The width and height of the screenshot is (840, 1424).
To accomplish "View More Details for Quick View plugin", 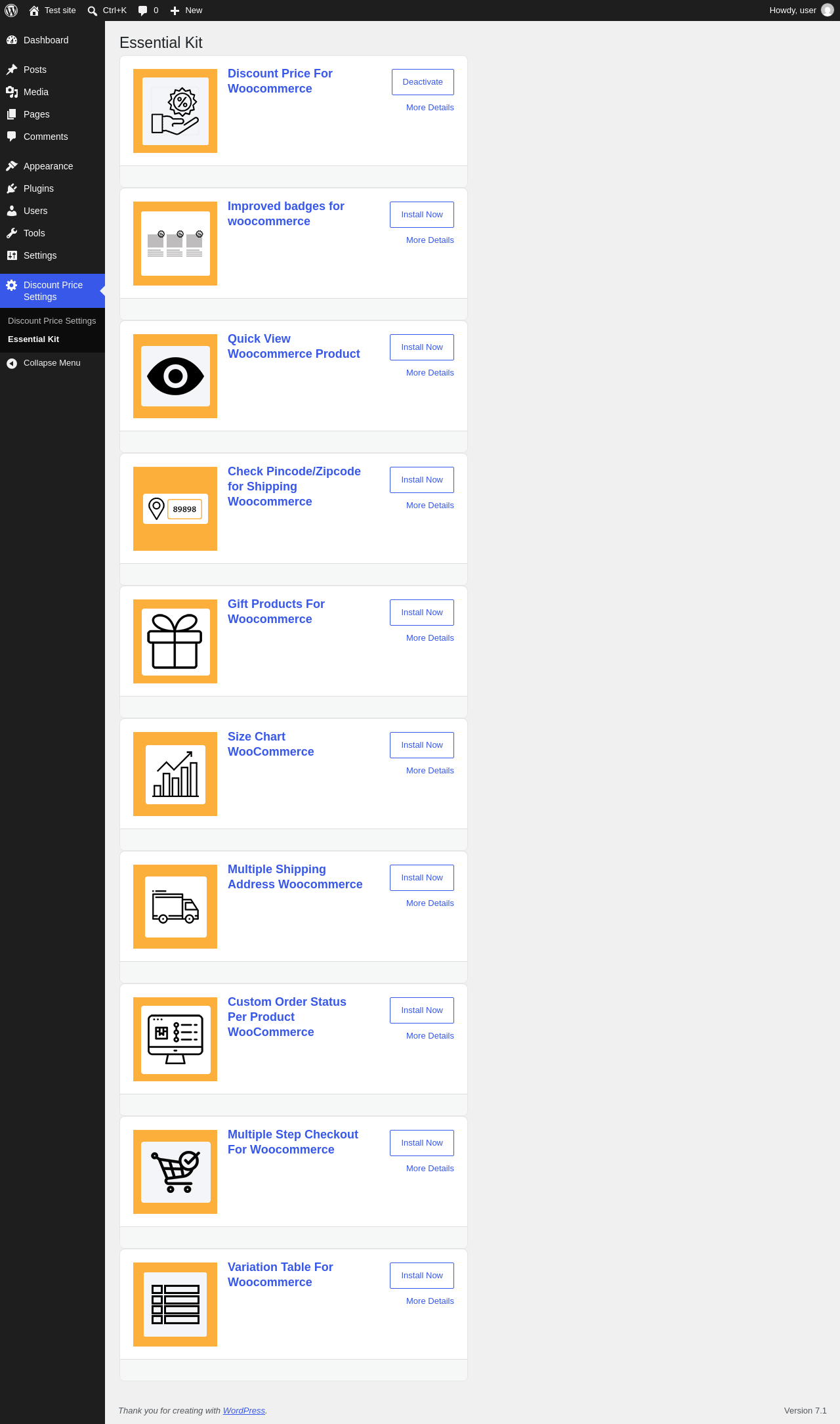I will pos(430,373).
